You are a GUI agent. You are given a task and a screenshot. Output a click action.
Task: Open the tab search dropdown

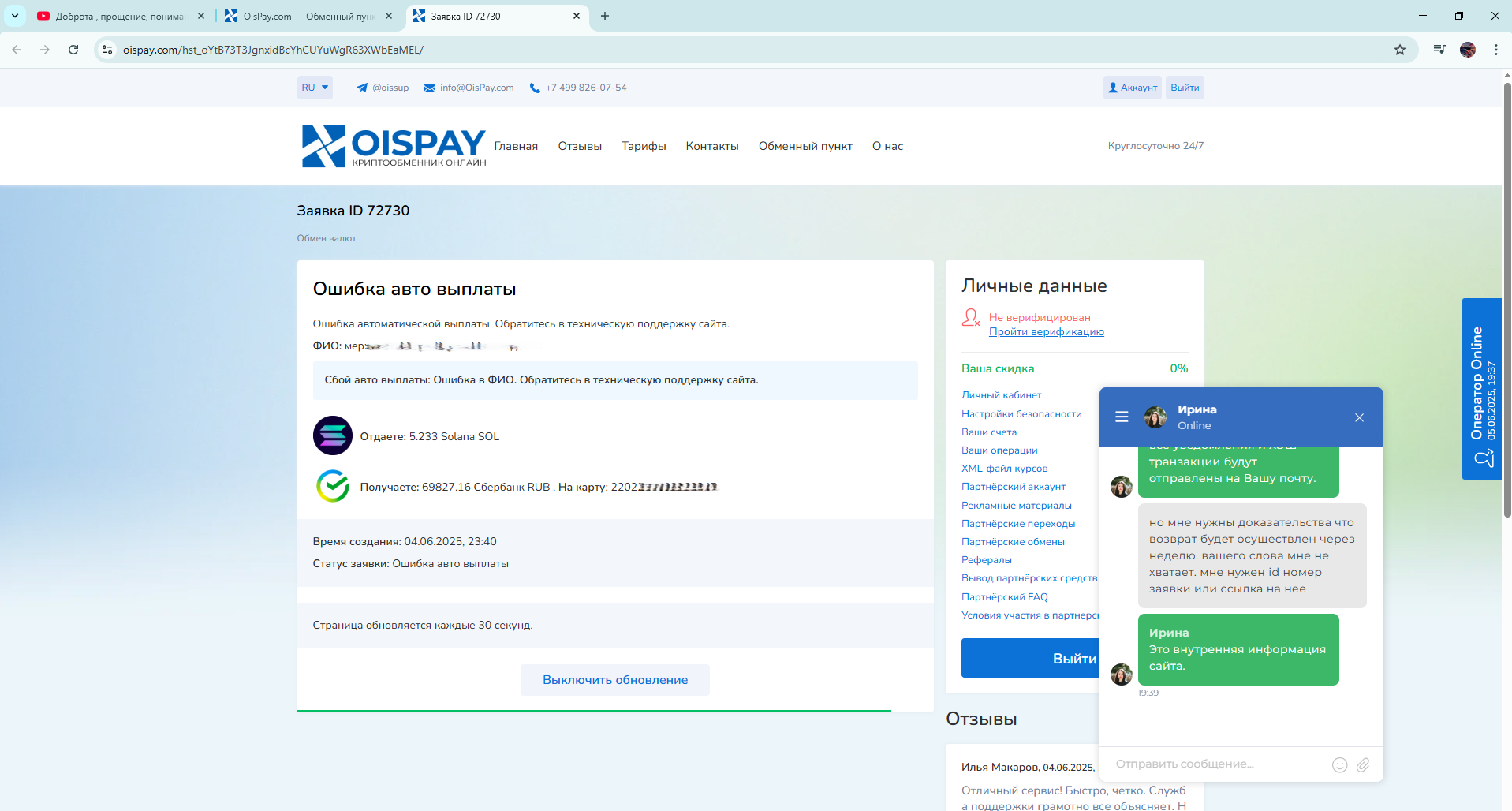[x=15, y=16]
